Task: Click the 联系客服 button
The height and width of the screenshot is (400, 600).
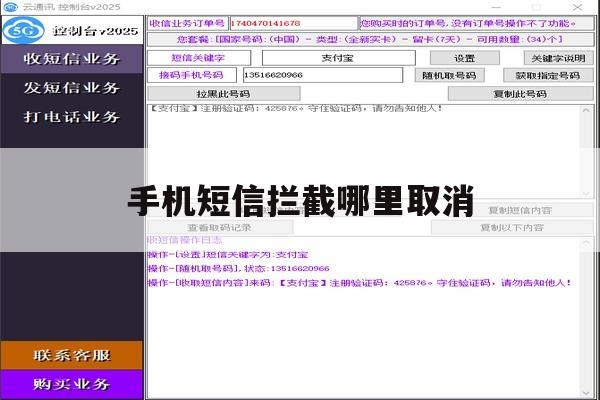Action: coord(72,355)
